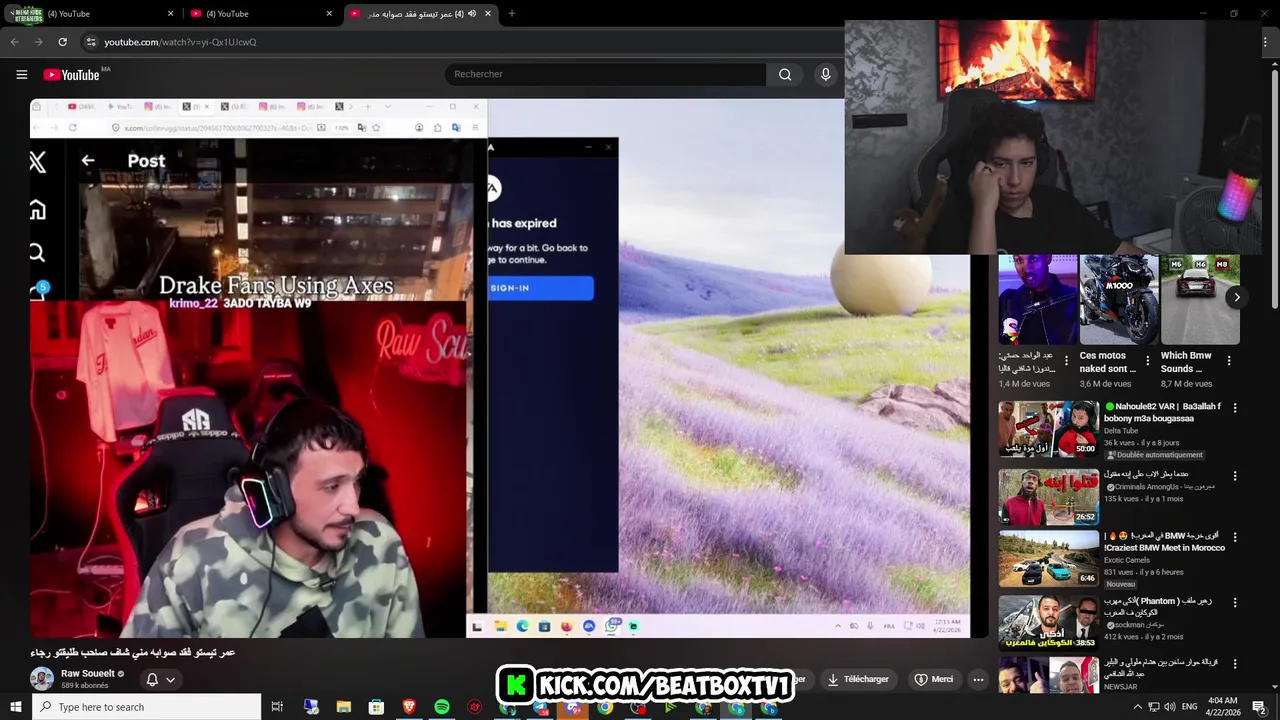Screen dimensions: 1280x720
Task: Open the 'Which Bmw Sounds' video thumbnail
Action: [1200, 299]
